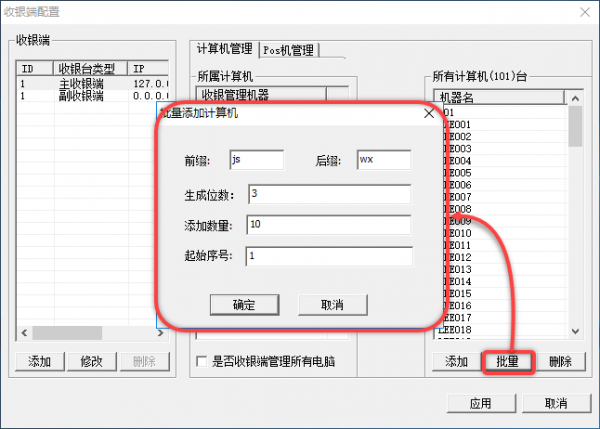Screen dimensions: 600x429
Task: Click 取消 in the batch add dialog
Action: pyautogui.click(x=333, y=305)
